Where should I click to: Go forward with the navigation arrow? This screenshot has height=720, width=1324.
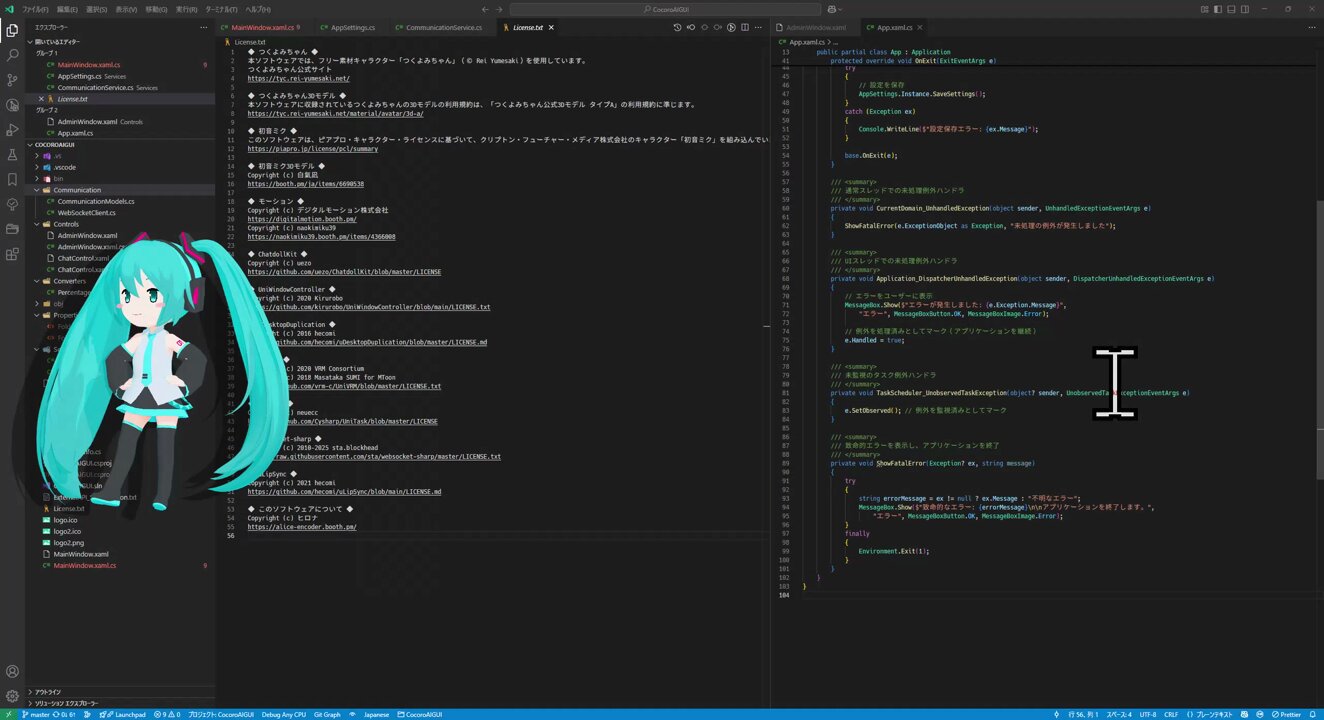(499, 9)
